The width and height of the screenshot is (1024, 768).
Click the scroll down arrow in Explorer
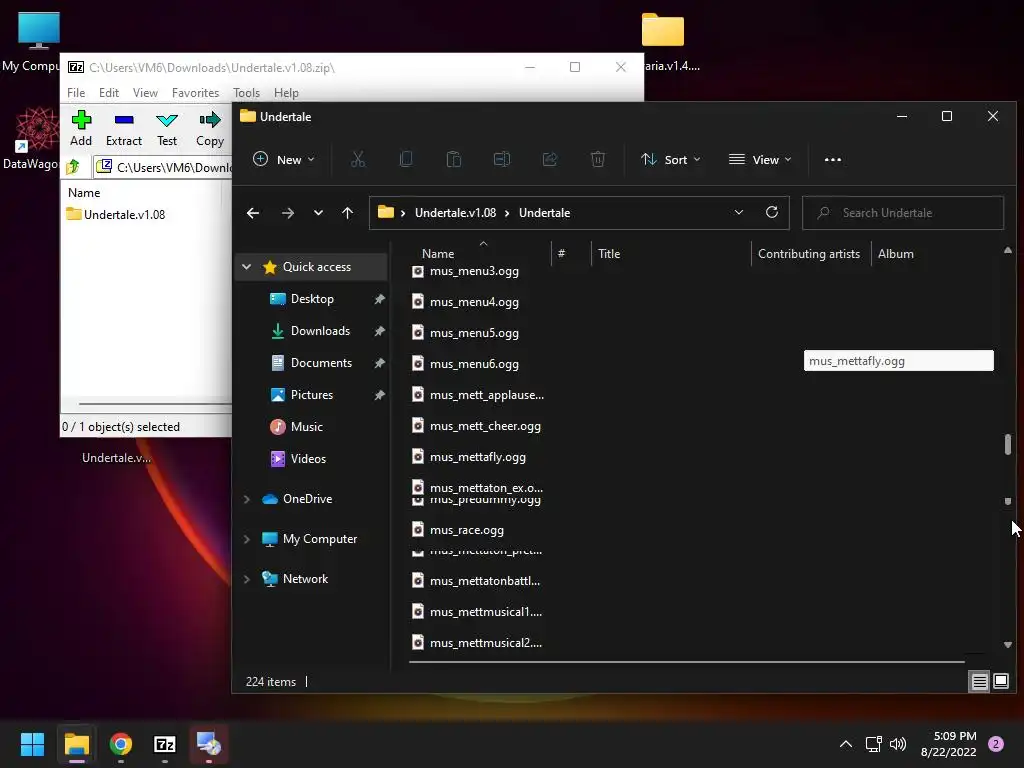coord(1008,645)
